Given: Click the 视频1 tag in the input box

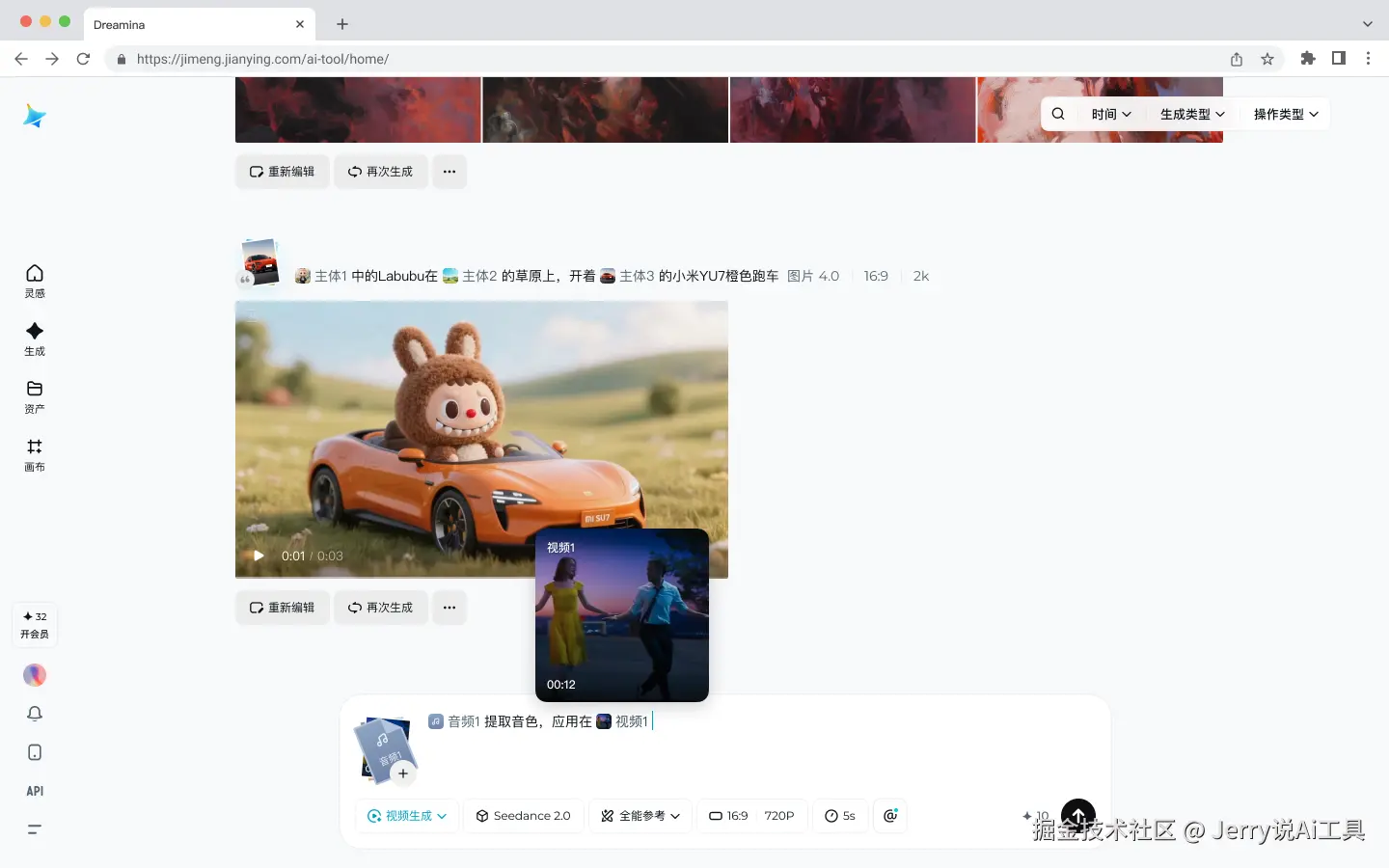Looking at the screenshot, I should click(x=622, y=721).
